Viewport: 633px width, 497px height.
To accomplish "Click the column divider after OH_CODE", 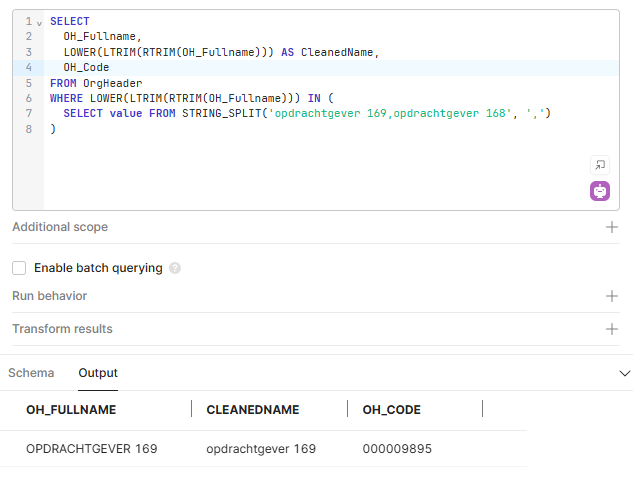I will pos(483,409).
